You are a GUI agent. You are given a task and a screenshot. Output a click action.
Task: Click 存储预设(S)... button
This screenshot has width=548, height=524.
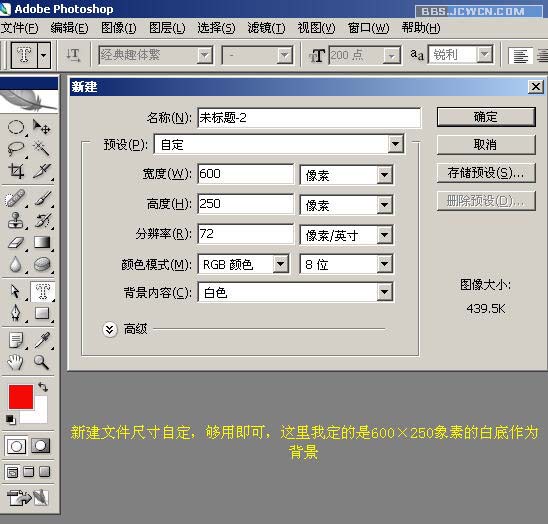coord(486,172)
